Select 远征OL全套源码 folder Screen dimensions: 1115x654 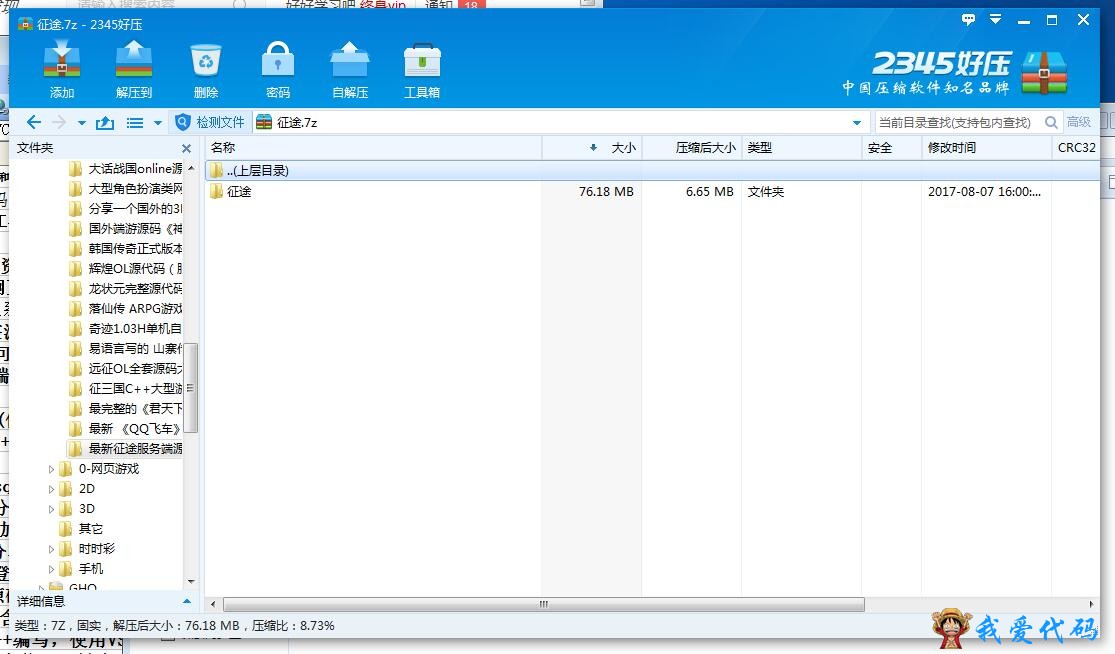126,368
